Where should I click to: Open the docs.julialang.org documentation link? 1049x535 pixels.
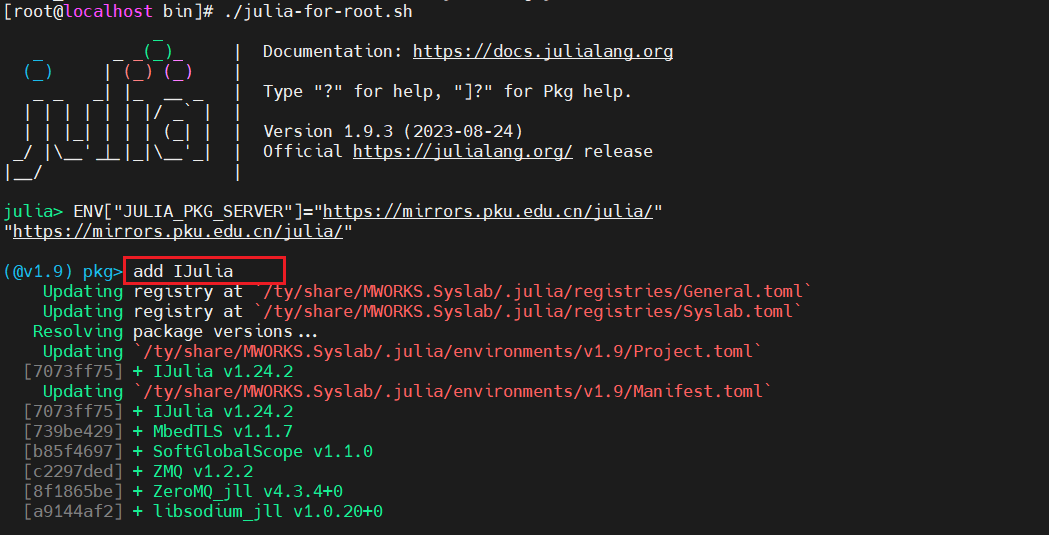coord(542,52)
